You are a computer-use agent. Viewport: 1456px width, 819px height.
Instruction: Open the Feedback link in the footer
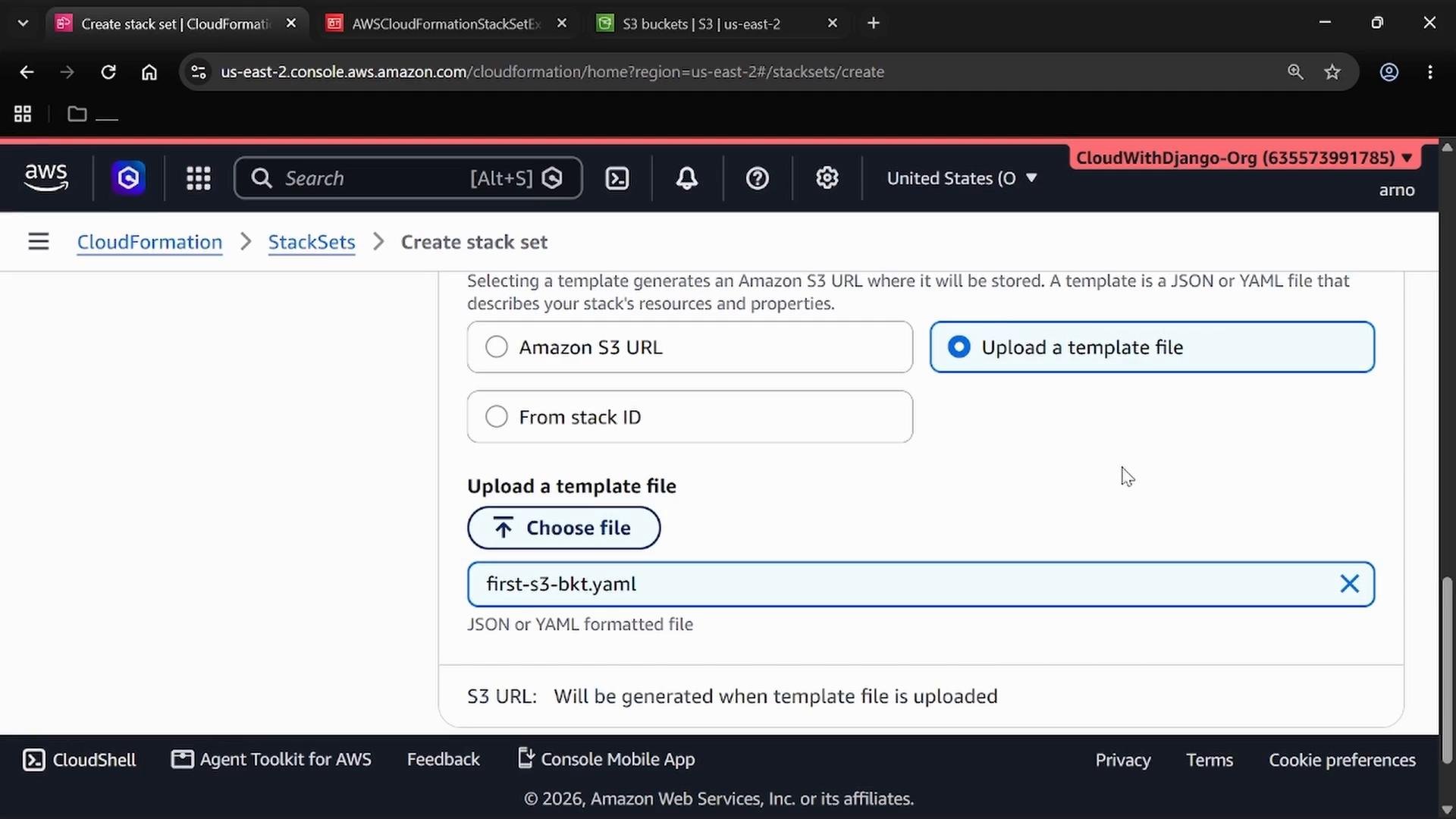(x=443, y=760)
